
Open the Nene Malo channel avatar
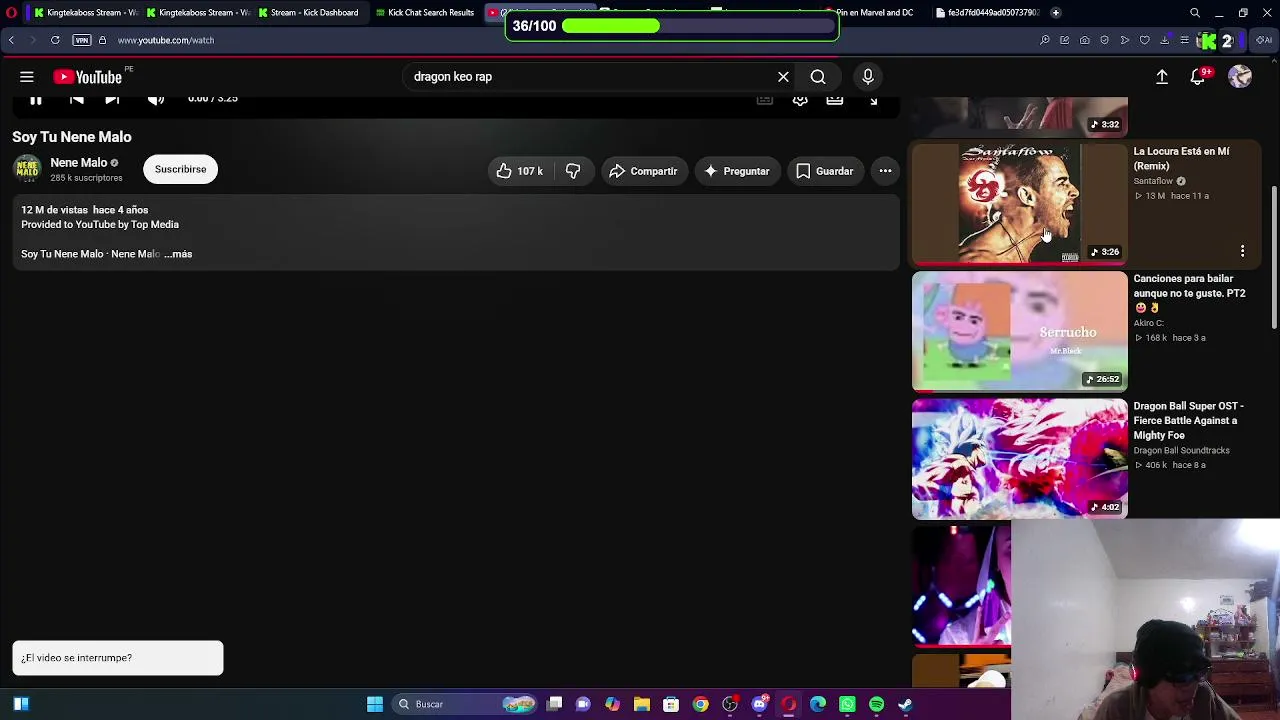[27, 169]
